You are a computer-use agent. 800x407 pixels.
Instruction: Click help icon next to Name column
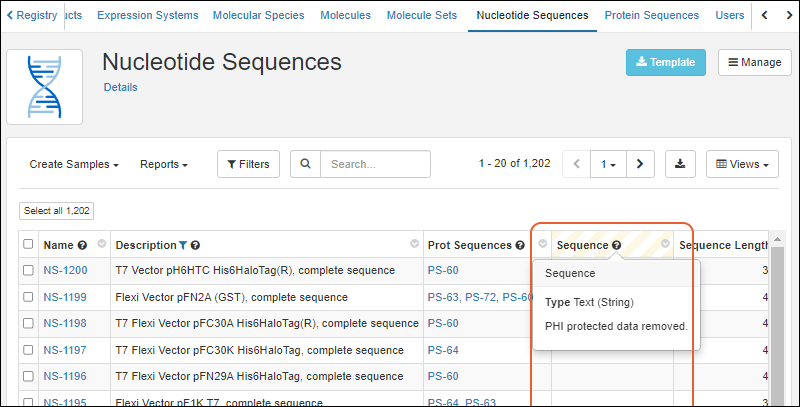point(82,245)
